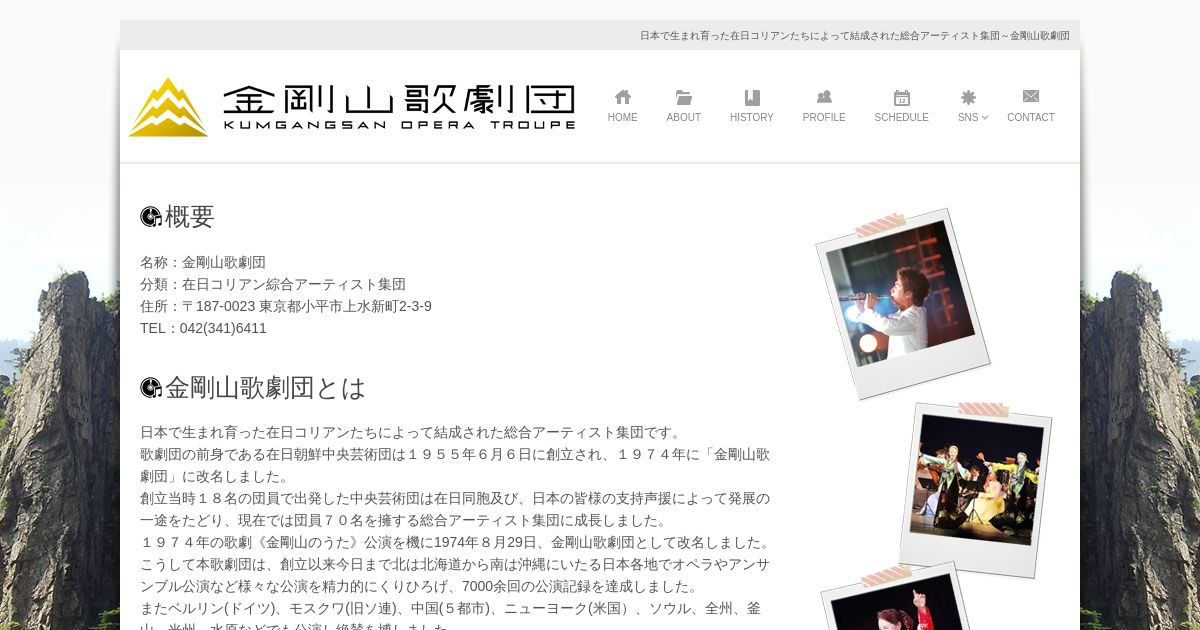The image size is (1200, 630).
Task: Click the home icon in navigation
Action: 622,97
